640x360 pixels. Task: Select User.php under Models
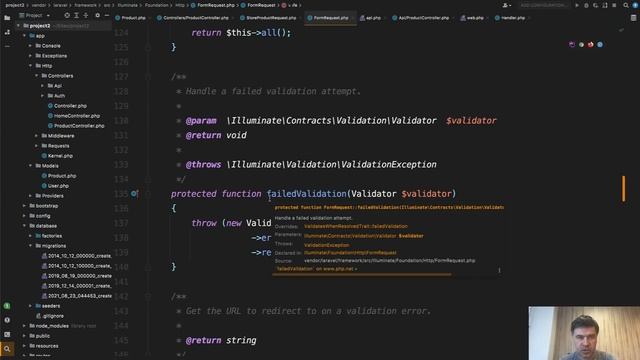click(x=55, y=186)
